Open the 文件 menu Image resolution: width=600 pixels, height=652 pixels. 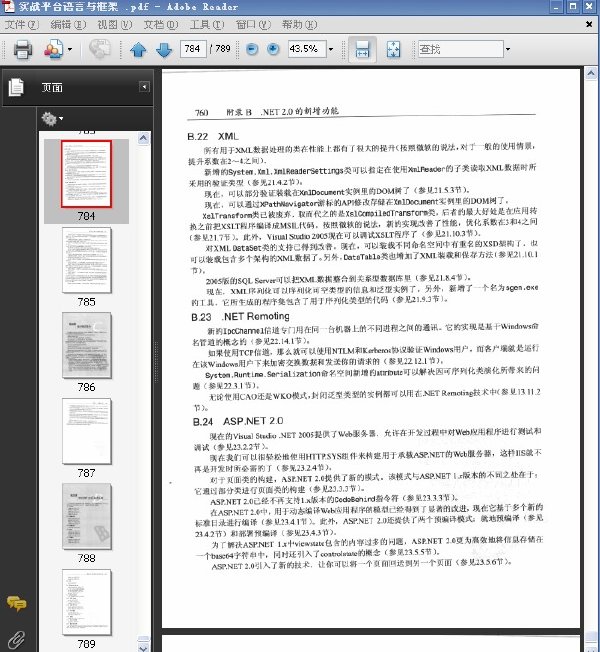[22, 25]
